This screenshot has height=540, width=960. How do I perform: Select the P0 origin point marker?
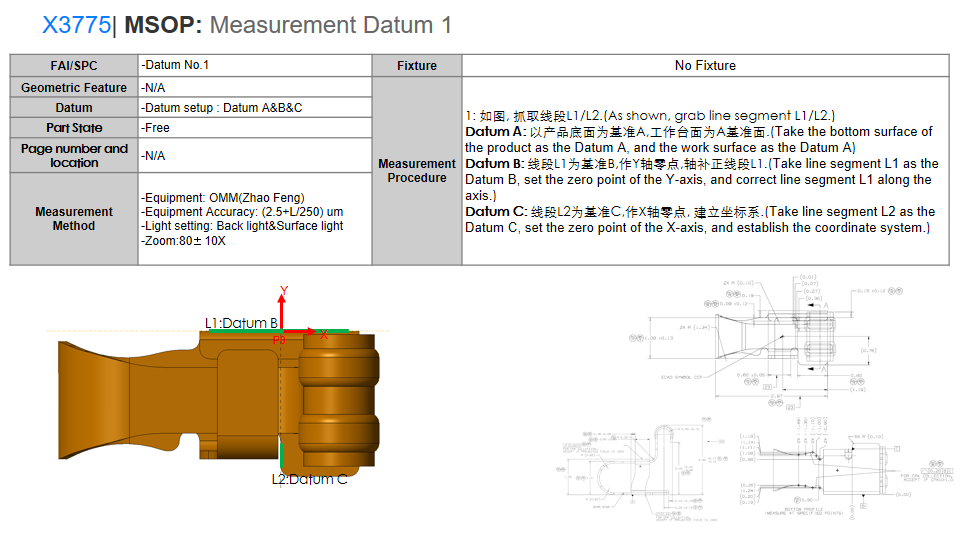tap(279, 340)
